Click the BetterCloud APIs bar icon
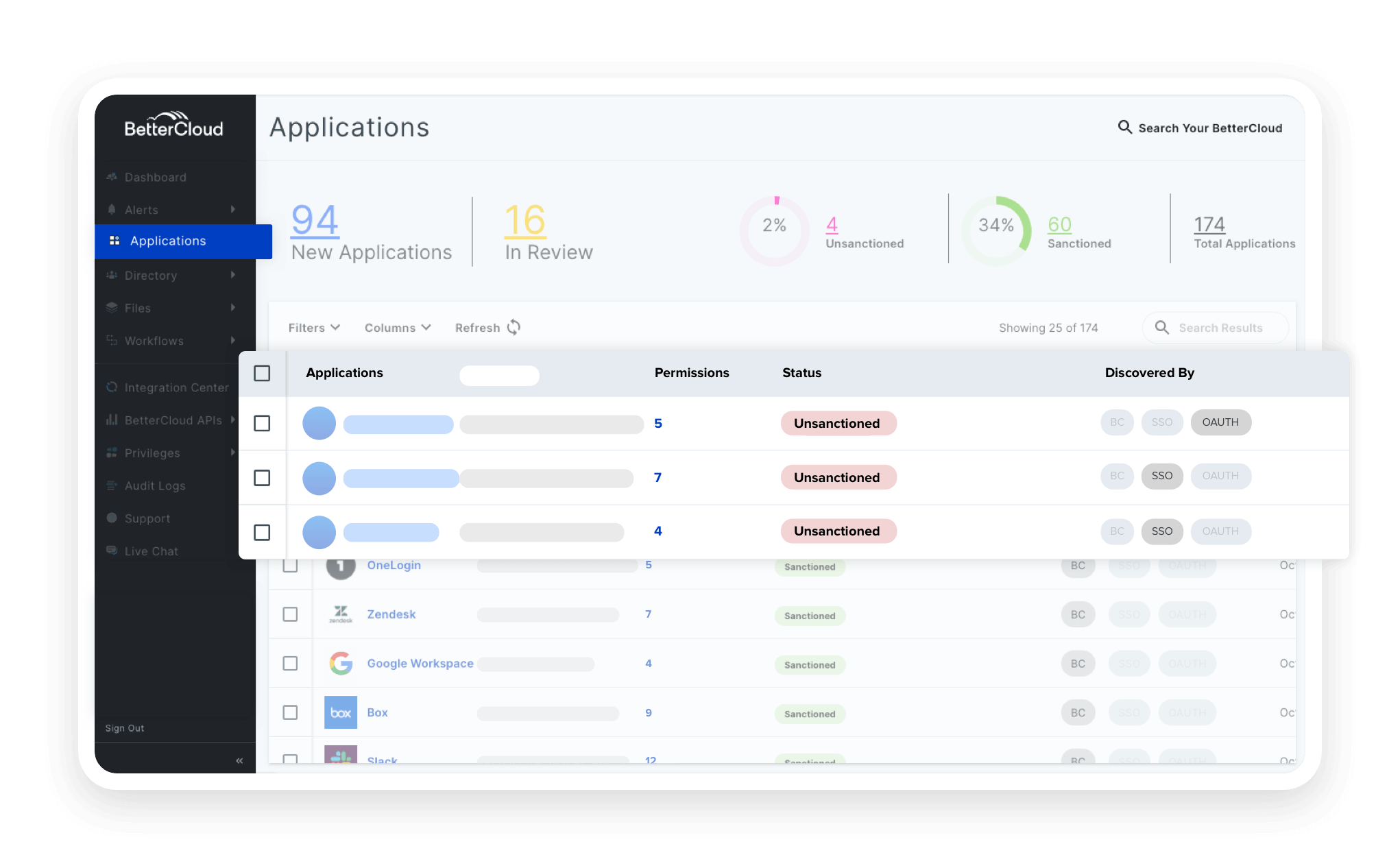The width and height of the screenshot is (1400, 868). [112, 420]
